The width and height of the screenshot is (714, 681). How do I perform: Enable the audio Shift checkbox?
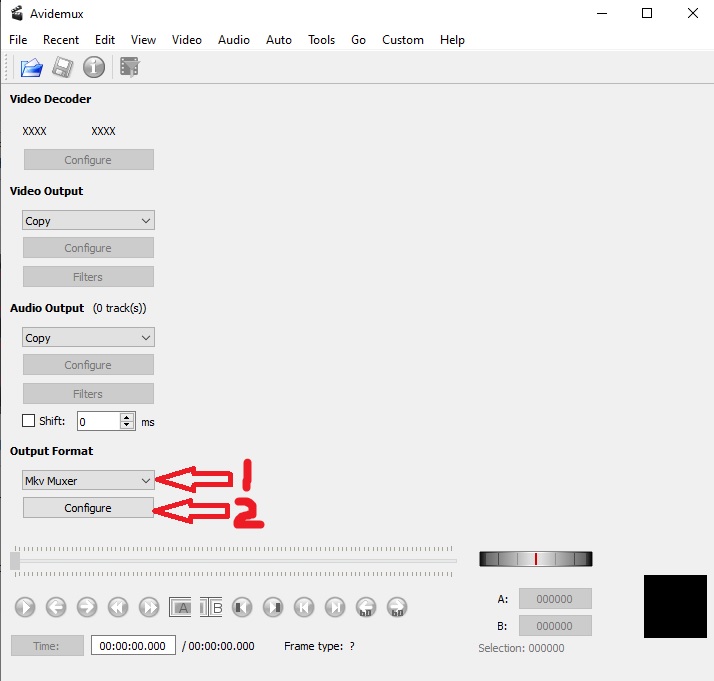[28, 421]
